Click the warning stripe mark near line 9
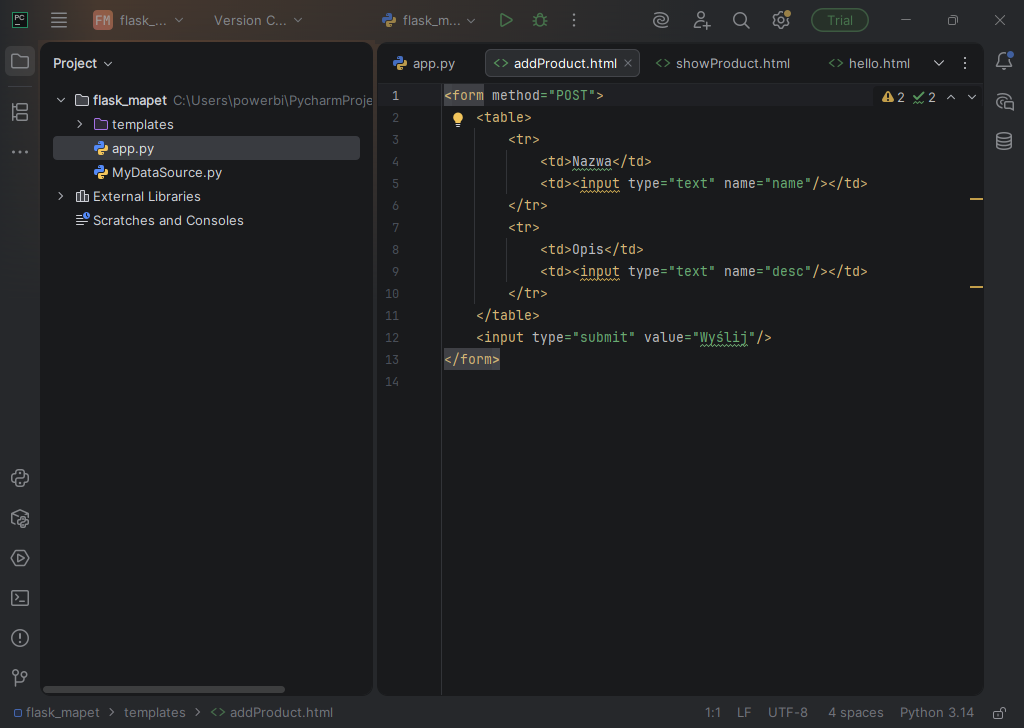 click(x=976, y=287)
